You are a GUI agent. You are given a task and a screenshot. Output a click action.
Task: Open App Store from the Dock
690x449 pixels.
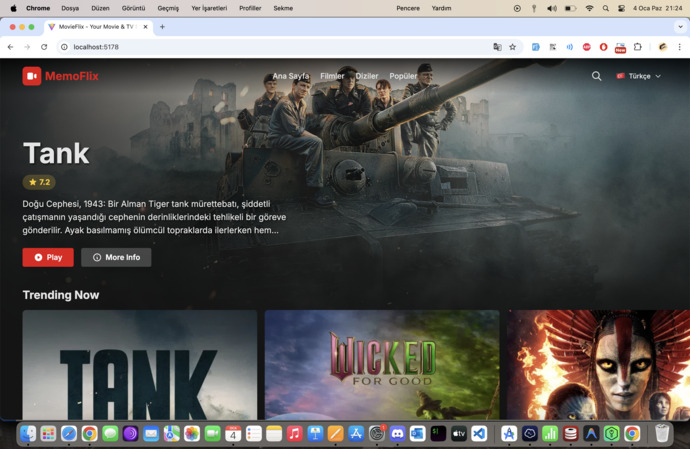pos(356,434)
